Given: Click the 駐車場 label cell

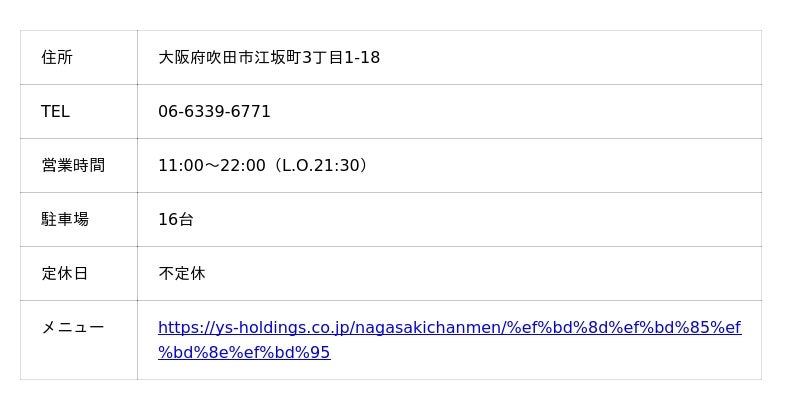Looking at the screenshot, I should click(65, 220).
